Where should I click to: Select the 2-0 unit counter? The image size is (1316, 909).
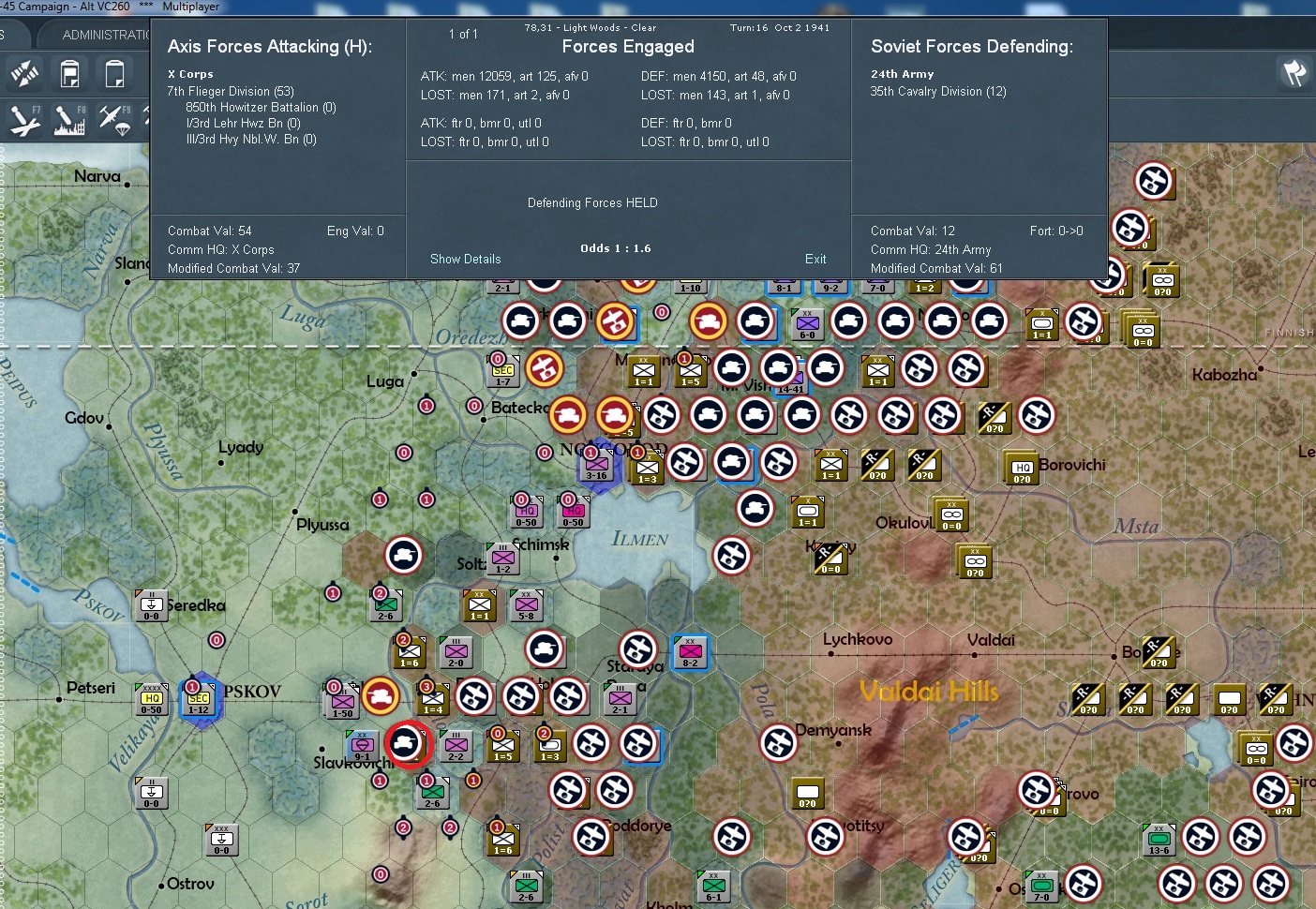pyautogui.click(x=456, y=651)
